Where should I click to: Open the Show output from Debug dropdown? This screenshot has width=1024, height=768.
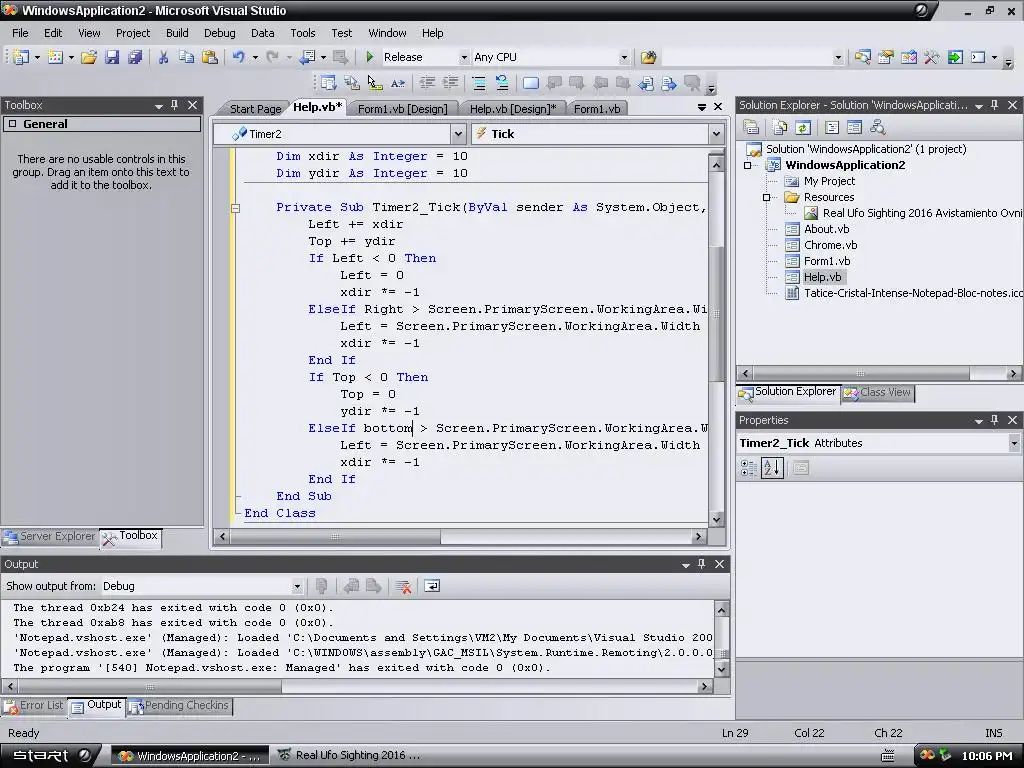[297, 586]
